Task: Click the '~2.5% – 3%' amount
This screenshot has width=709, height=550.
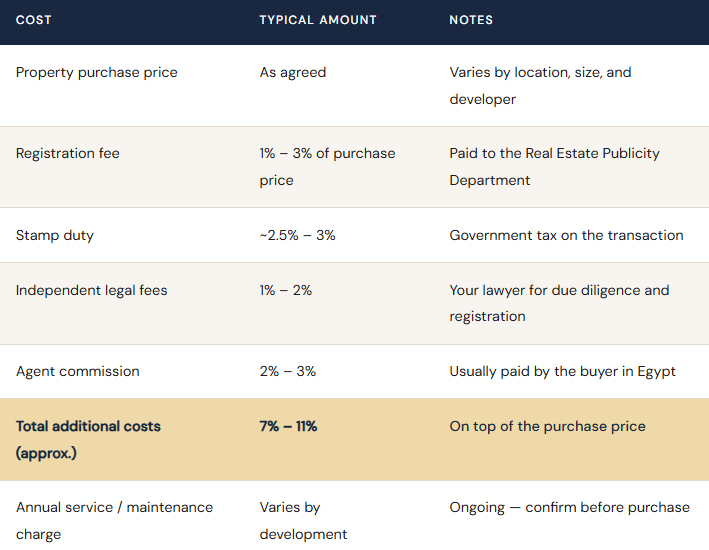Action: click(298, 235)
